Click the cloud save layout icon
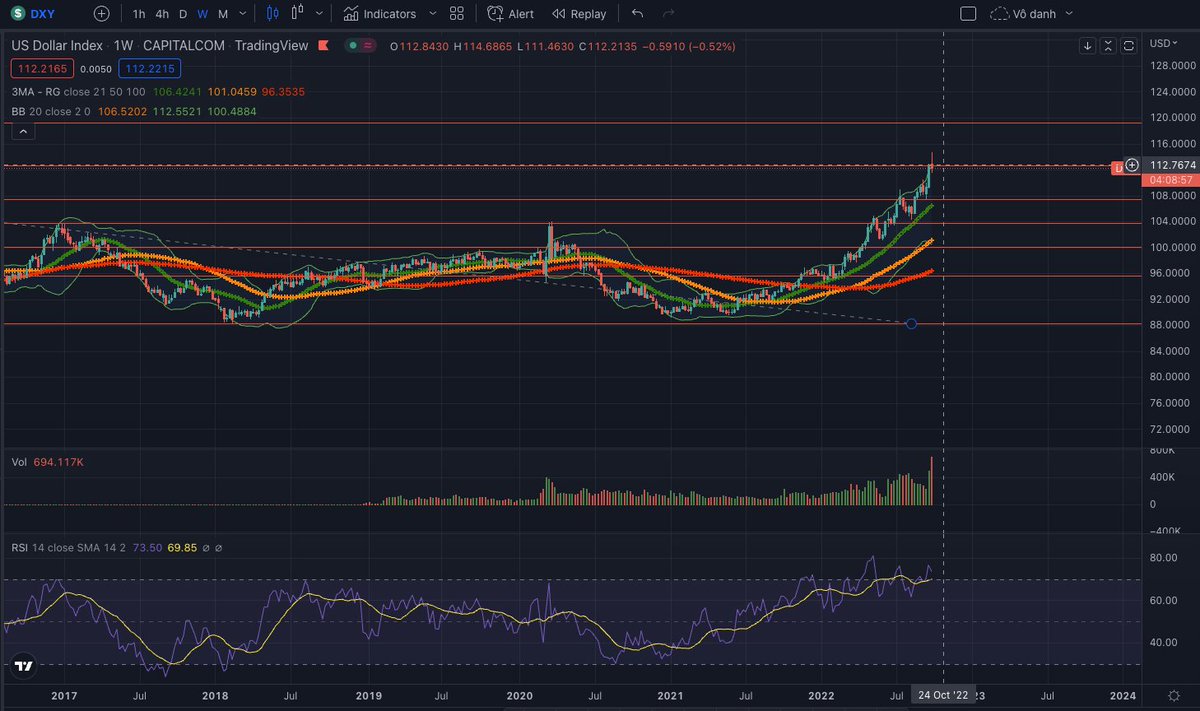This screenshot has height=711, width=1200. [x=1000, y=14]
